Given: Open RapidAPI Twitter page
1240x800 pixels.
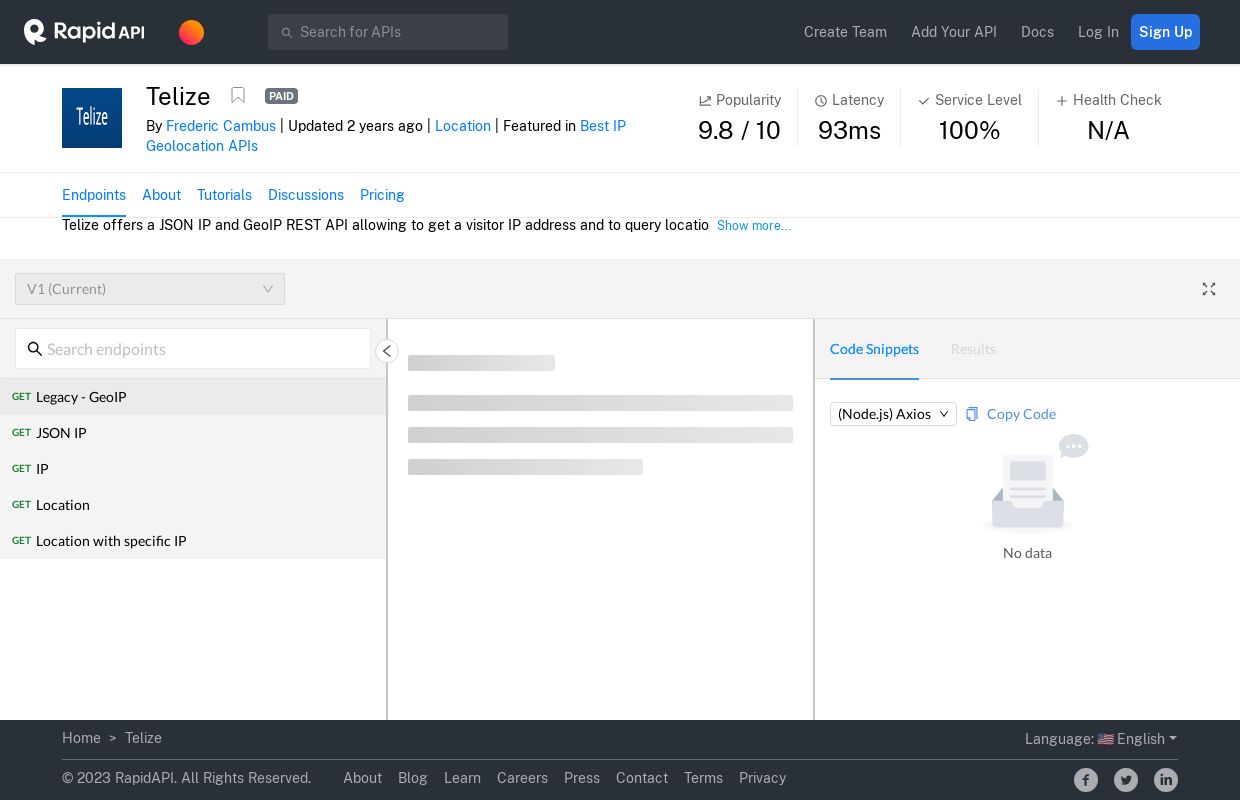Looking at the screenshot, I should (1126, 780).
